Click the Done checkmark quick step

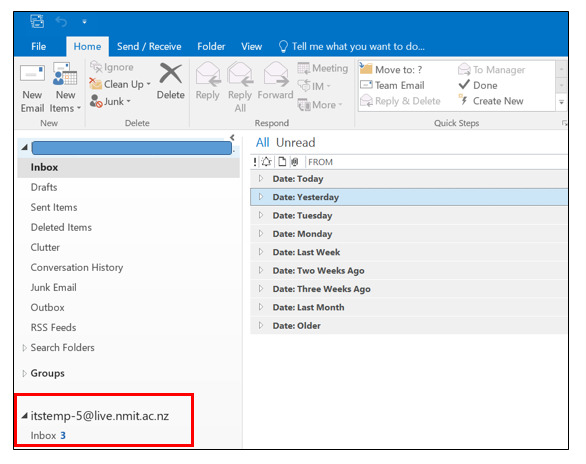[478, 85]
